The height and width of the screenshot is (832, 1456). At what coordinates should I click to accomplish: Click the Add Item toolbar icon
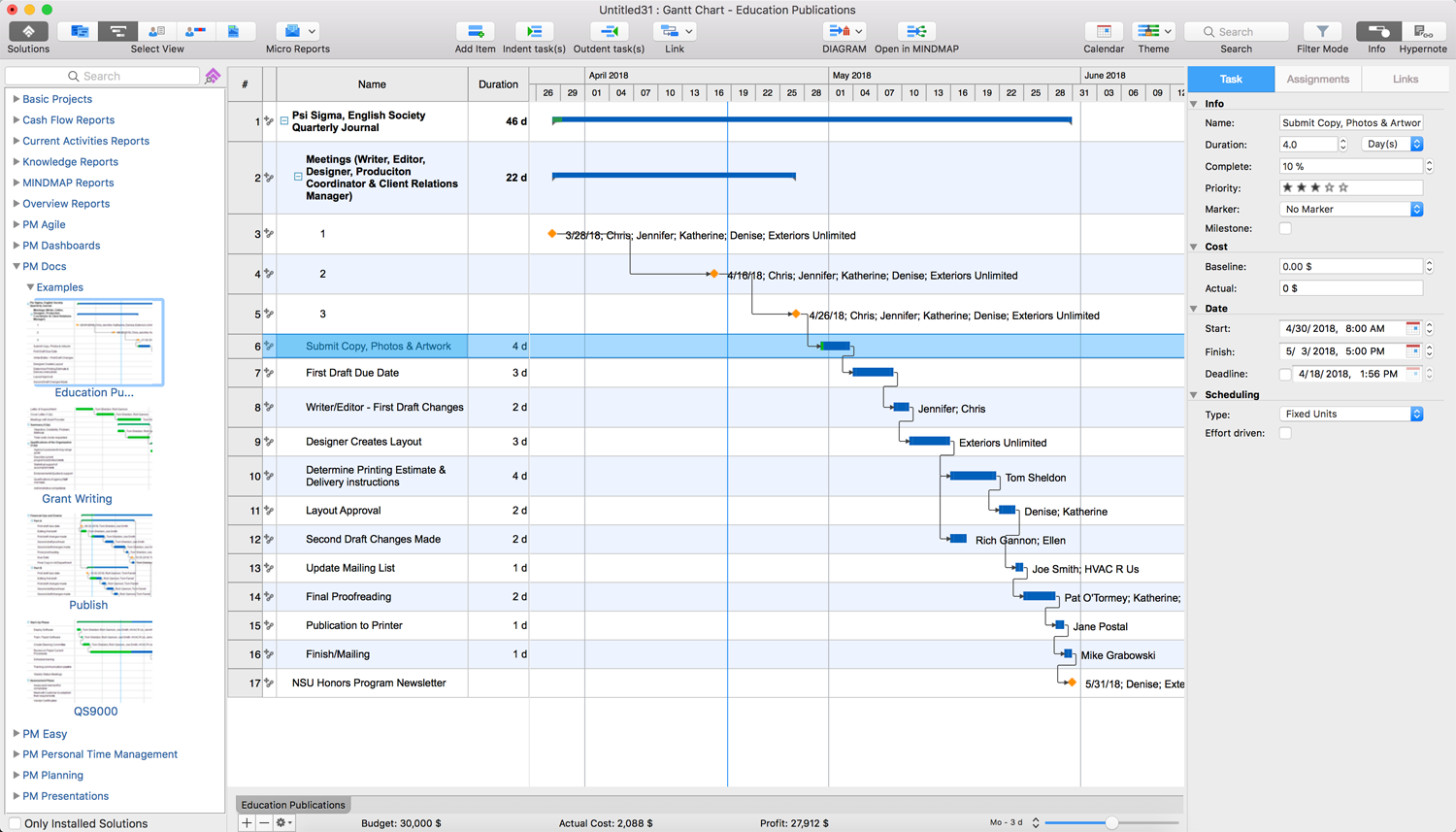(475, 32)
